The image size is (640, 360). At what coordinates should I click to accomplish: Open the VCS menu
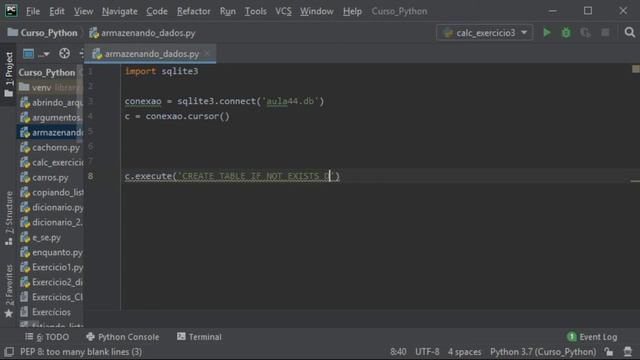click(x=283, y=11)
